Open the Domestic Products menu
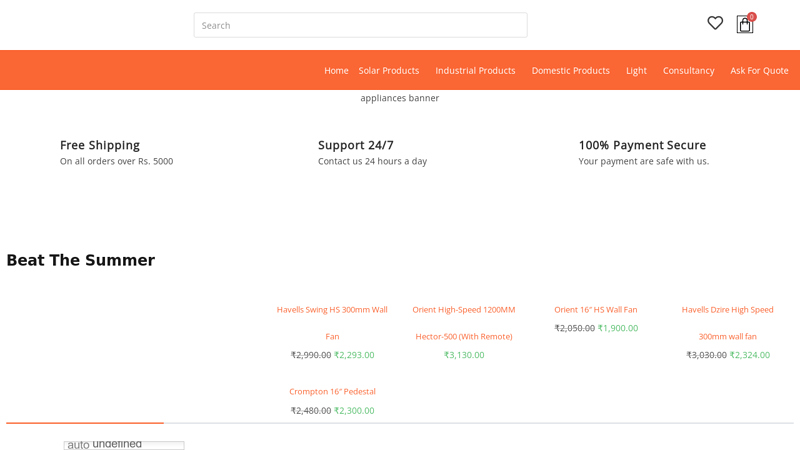 click(570, 70)
